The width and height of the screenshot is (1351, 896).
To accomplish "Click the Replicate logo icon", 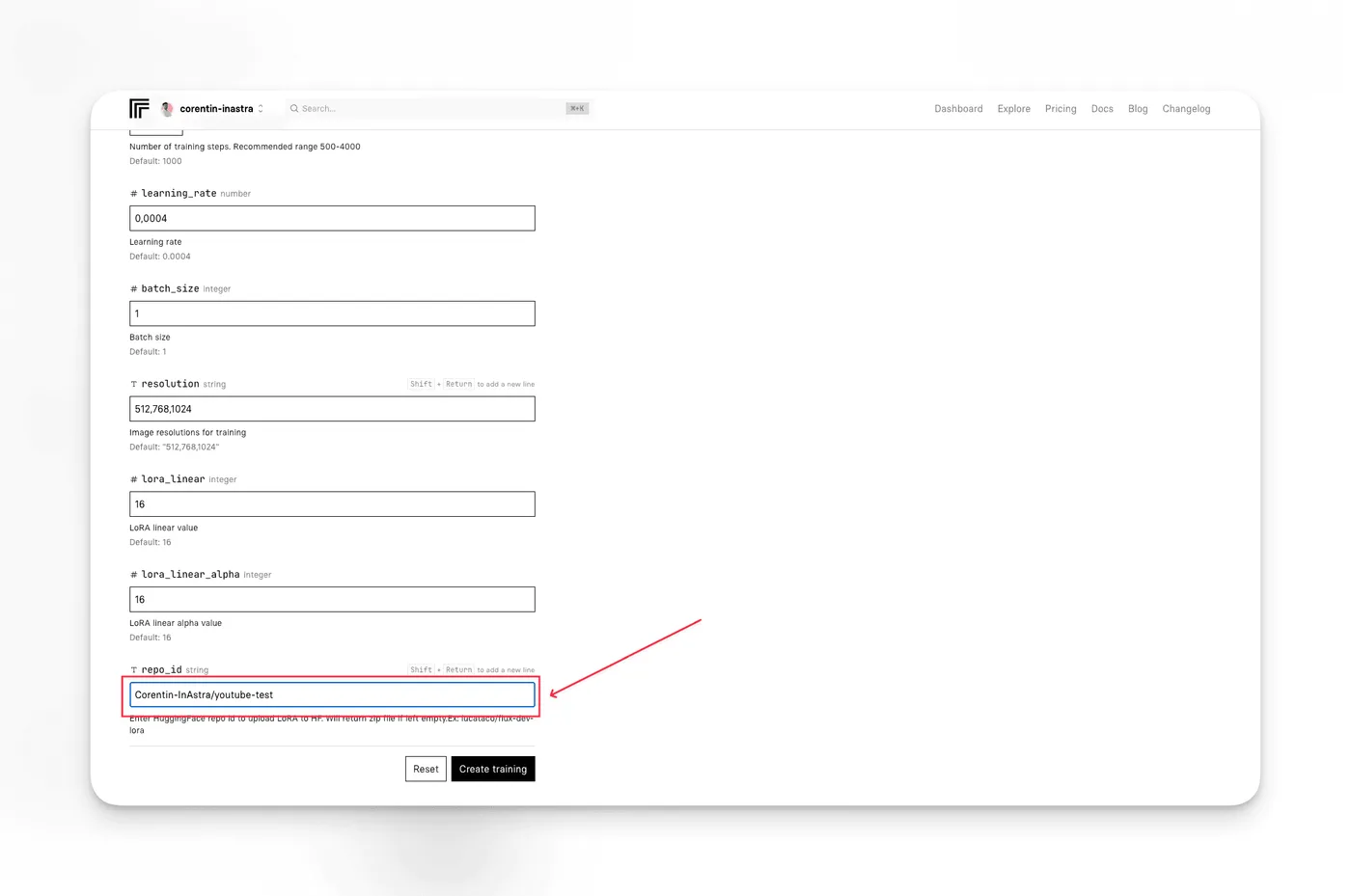I will point(139,108).
